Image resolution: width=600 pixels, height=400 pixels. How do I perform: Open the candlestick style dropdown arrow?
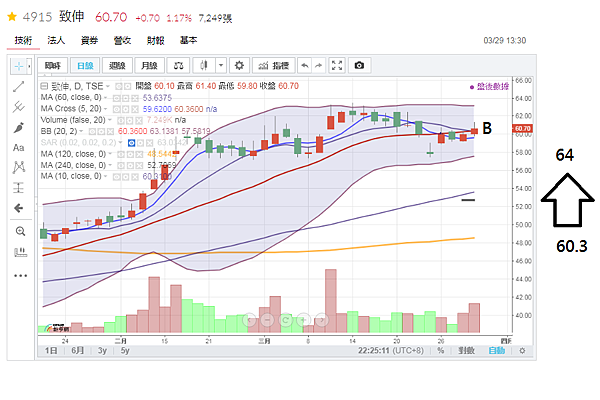[220, 65]
